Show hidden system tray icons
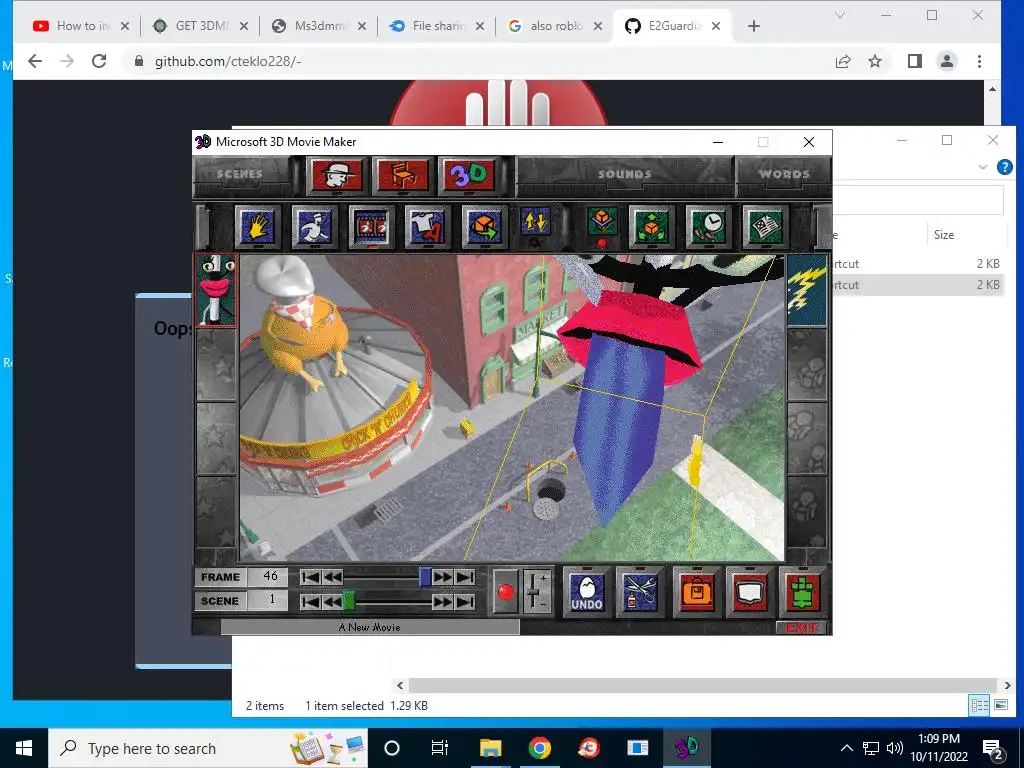This screenshot has width=1024, height=768. [846, 748]
